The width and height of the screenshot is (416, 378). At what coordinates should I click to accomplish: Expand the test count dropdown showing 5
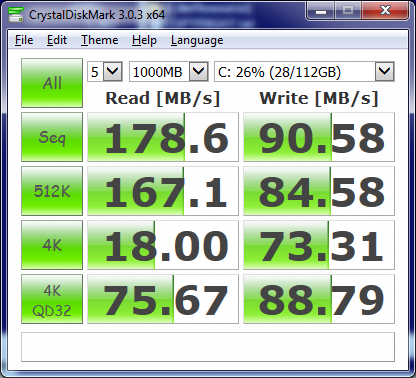112,71
